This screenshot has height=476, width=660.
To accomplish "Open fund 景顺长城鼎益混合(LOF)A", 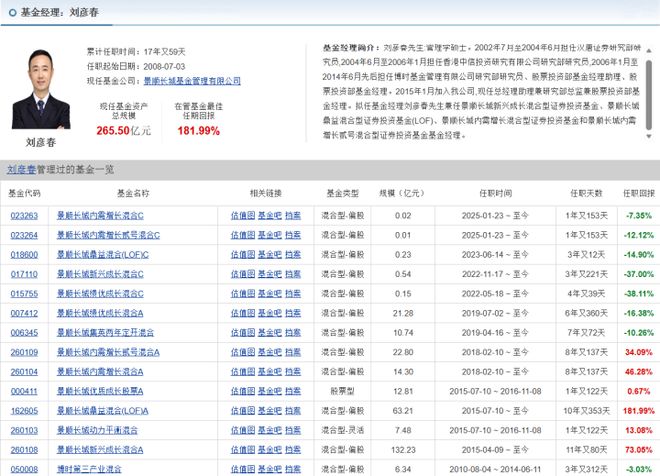I will point(103,411).
